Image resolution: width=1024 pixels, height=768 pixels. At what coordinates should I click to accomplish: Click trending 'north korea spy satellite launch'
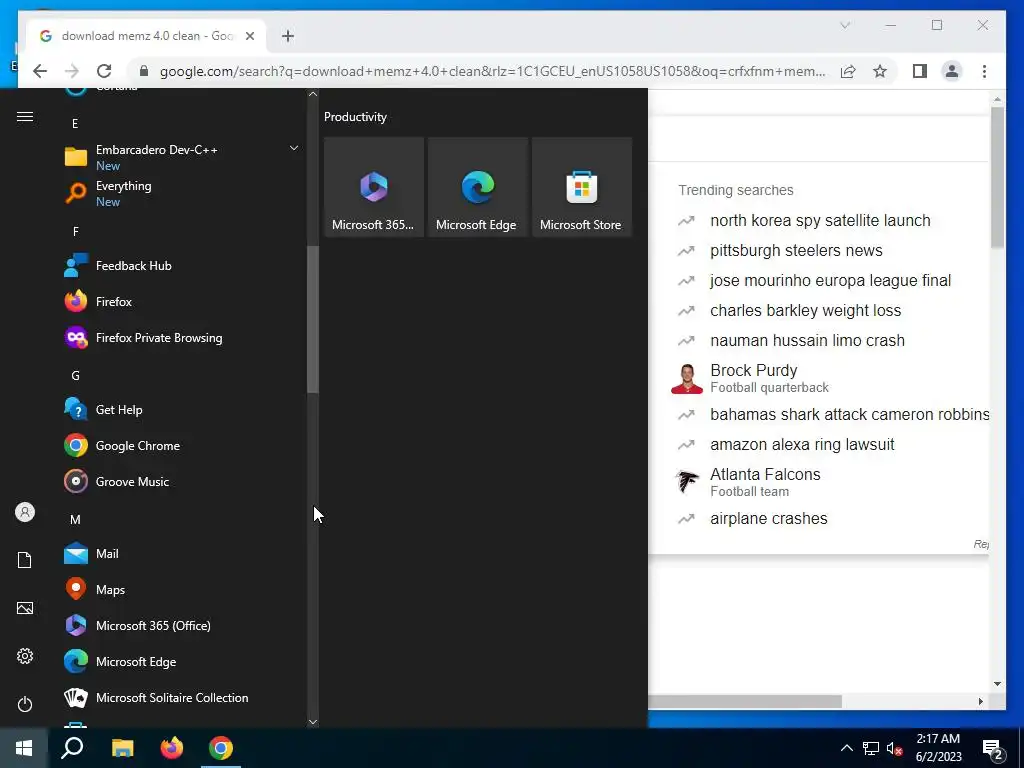(x=820, y=221)
